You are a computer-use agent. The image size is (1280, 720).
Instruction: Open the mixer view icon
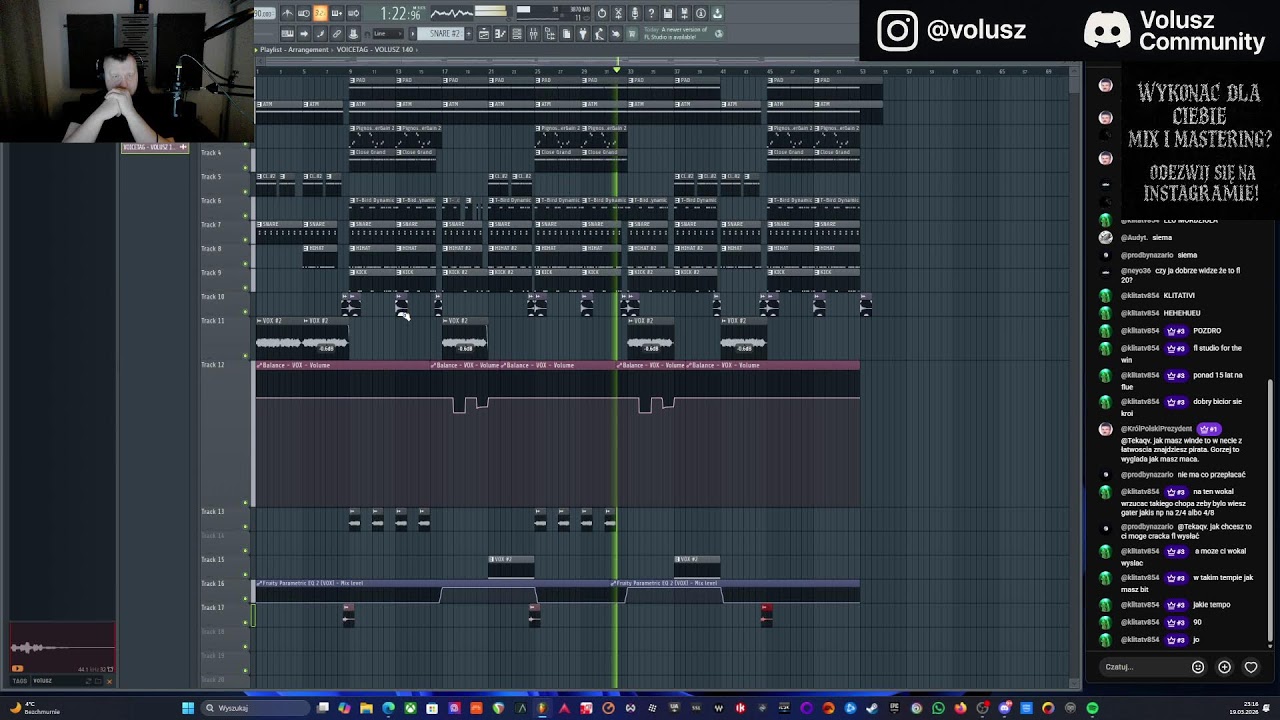(533, 34)
